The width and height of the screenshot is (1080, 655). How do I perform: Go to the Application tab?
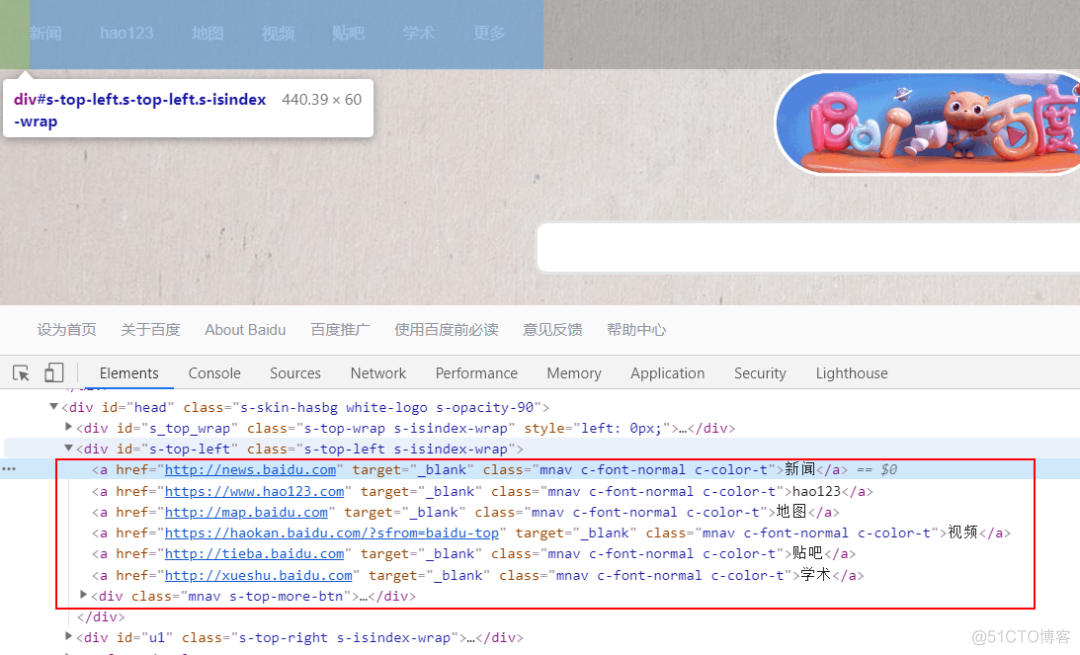tap(667, 373)
